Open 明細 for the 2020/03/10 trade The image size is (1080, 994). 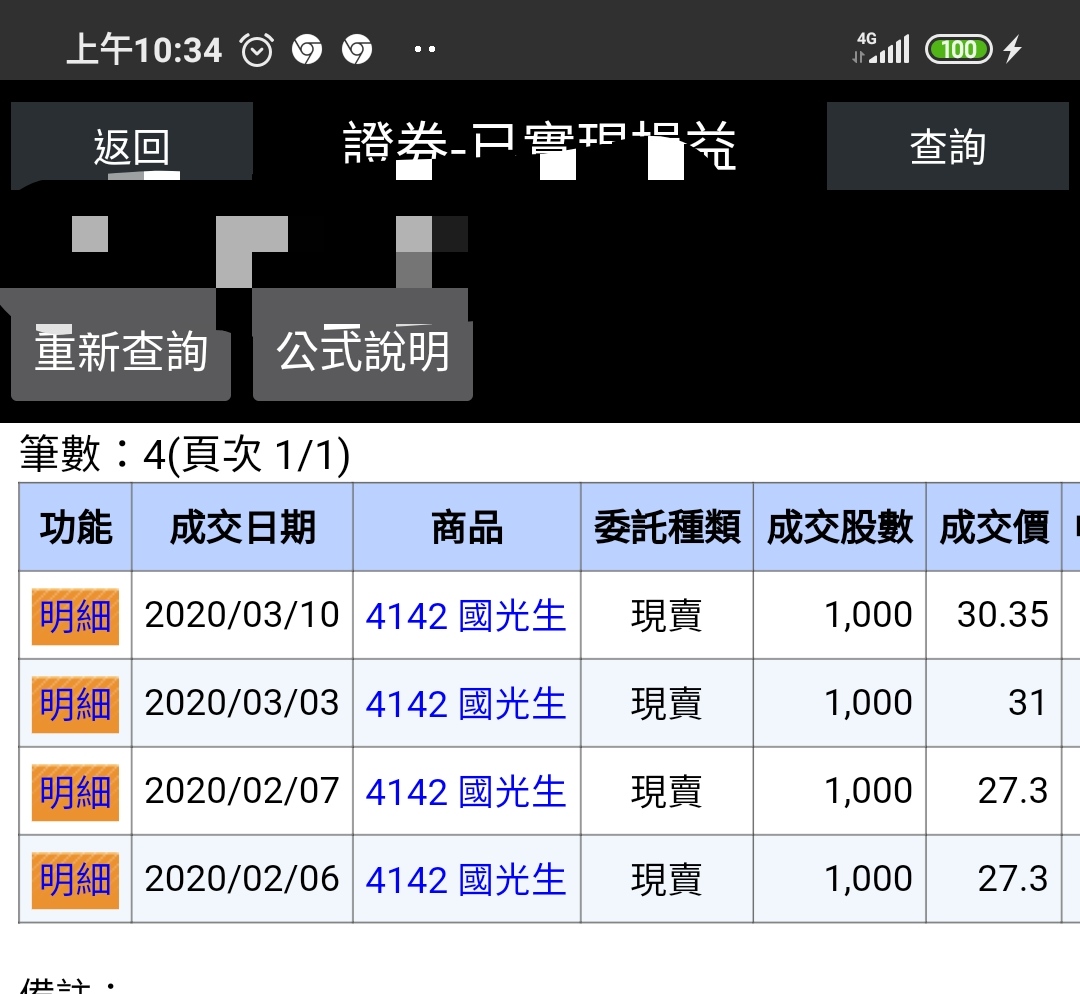(75, 616)
